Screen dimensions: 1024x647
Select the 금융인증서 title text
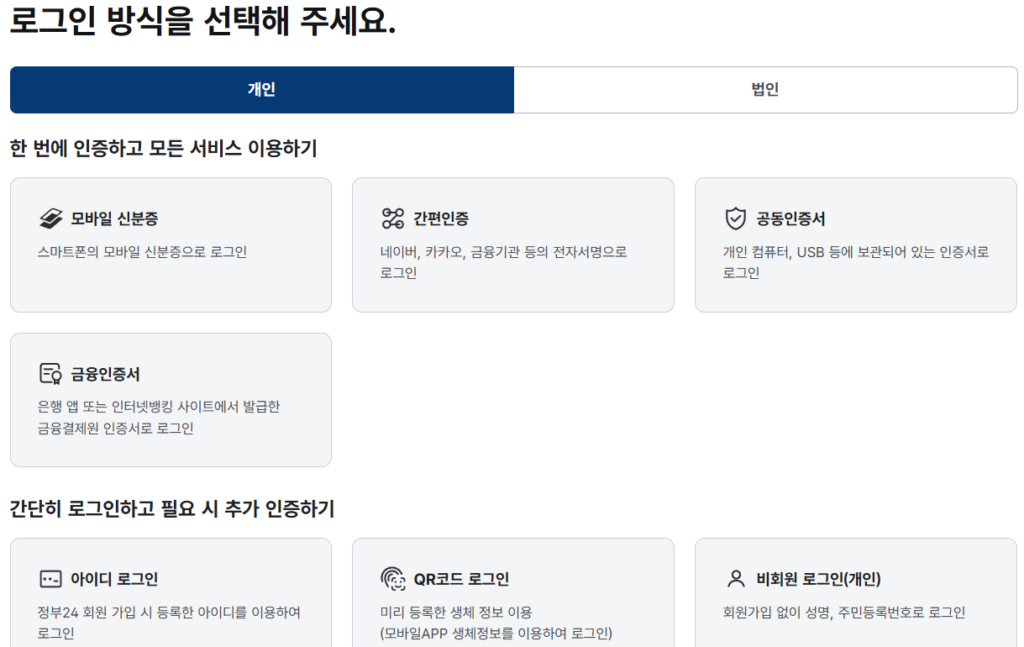tap(105, 374)
